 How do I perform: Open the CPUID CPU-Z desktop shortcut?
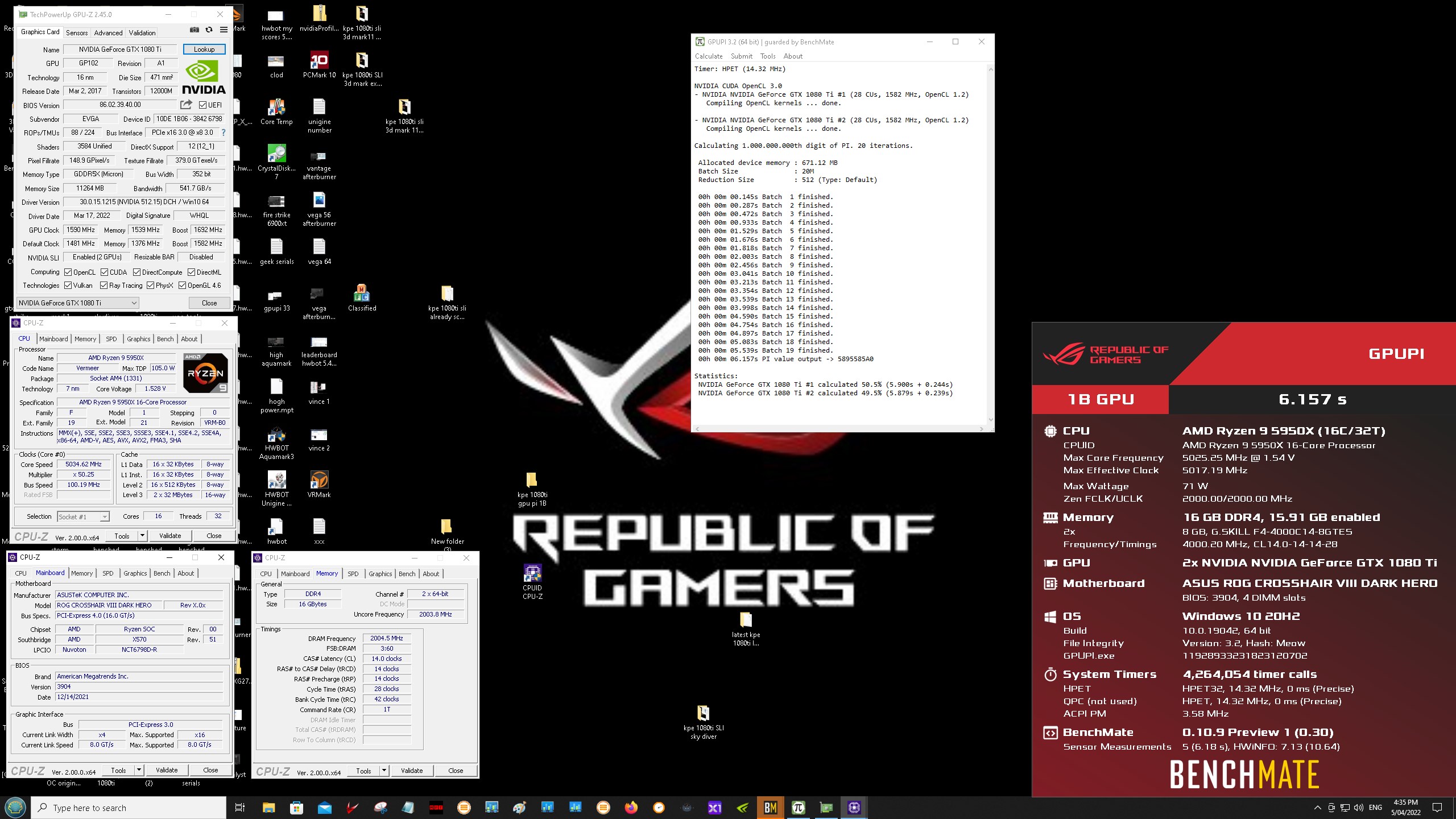[x=532, y=581]
